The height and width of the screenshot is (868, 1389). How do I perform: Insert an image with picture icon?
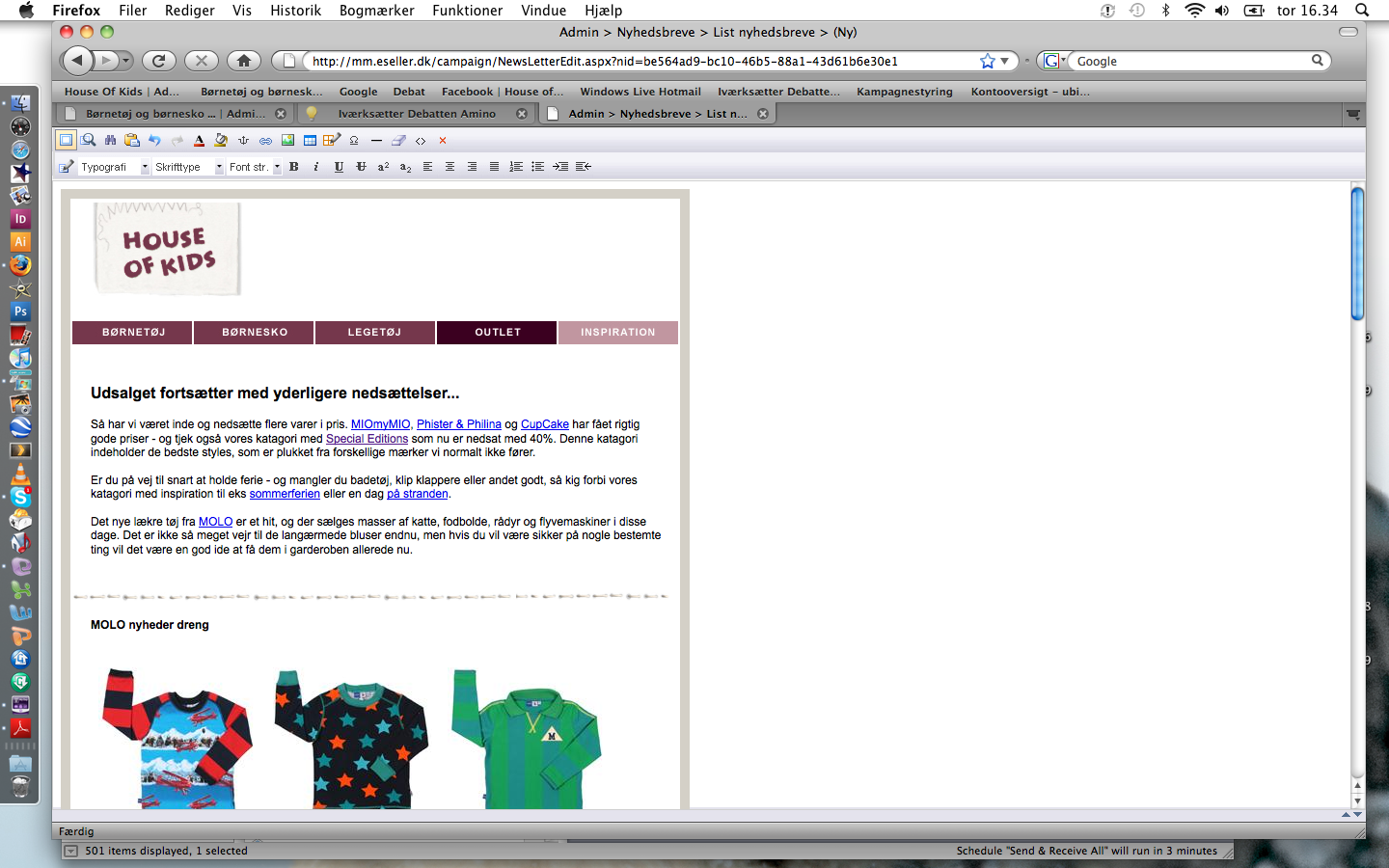point(287,141)
